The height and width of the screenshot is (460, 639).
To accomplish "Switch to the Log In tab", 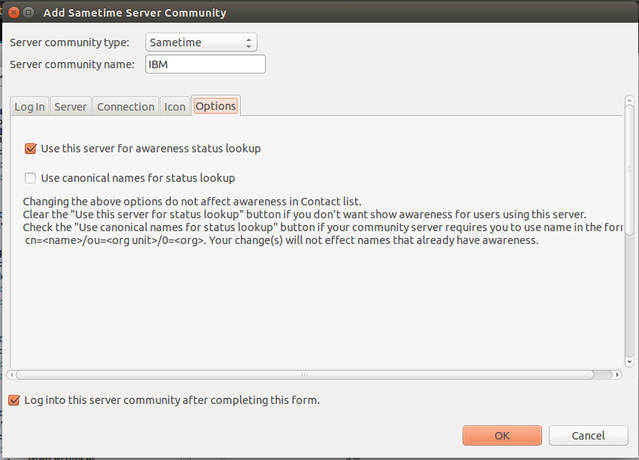I will [x=30, y=107].
